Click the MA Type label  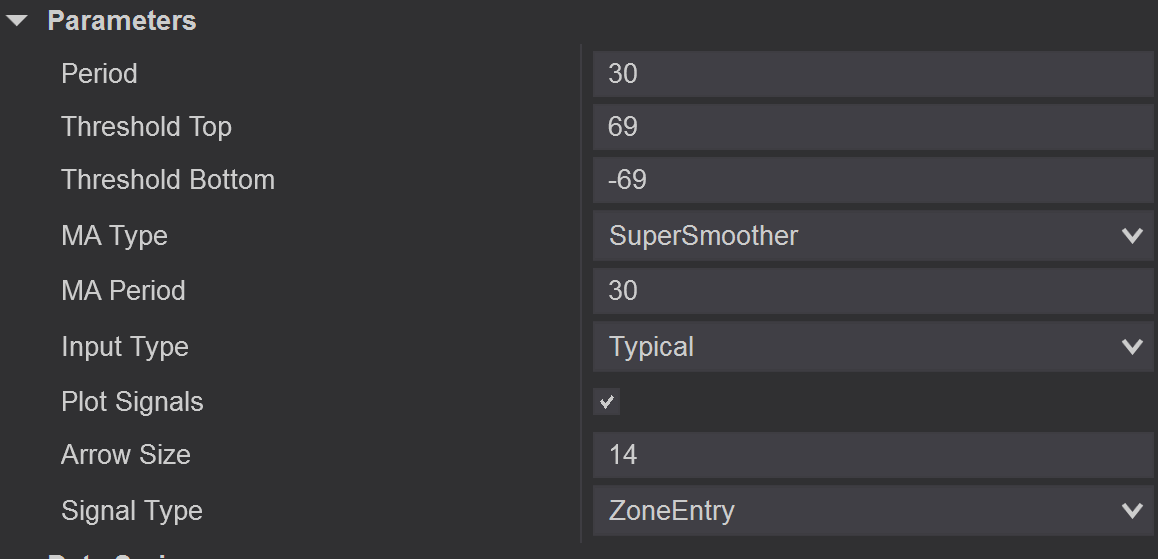114,236
